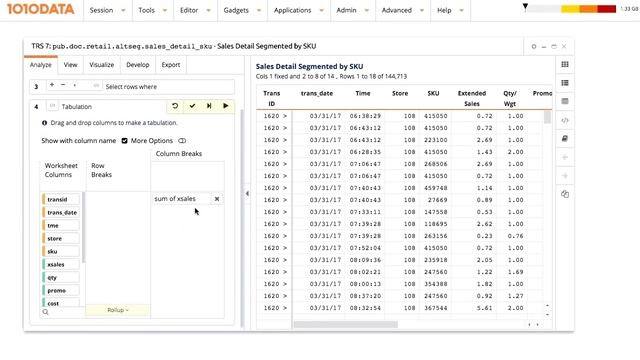Screen dimensions: 640x360
Task: Remove sum of xsales with X
Action: (217, 199)
